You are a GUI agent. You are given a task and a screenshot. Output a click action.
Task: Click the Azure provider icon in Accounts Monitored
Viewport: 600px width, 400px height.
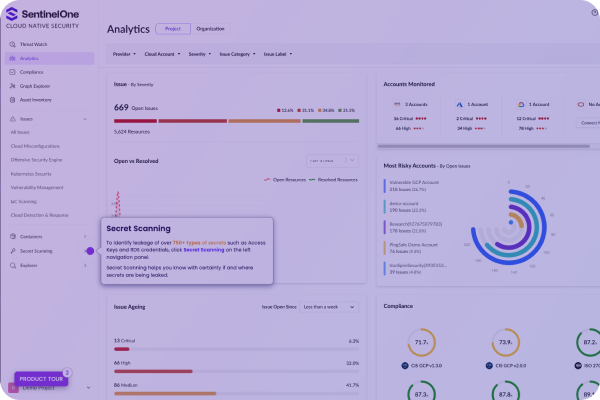click(458, 104)
